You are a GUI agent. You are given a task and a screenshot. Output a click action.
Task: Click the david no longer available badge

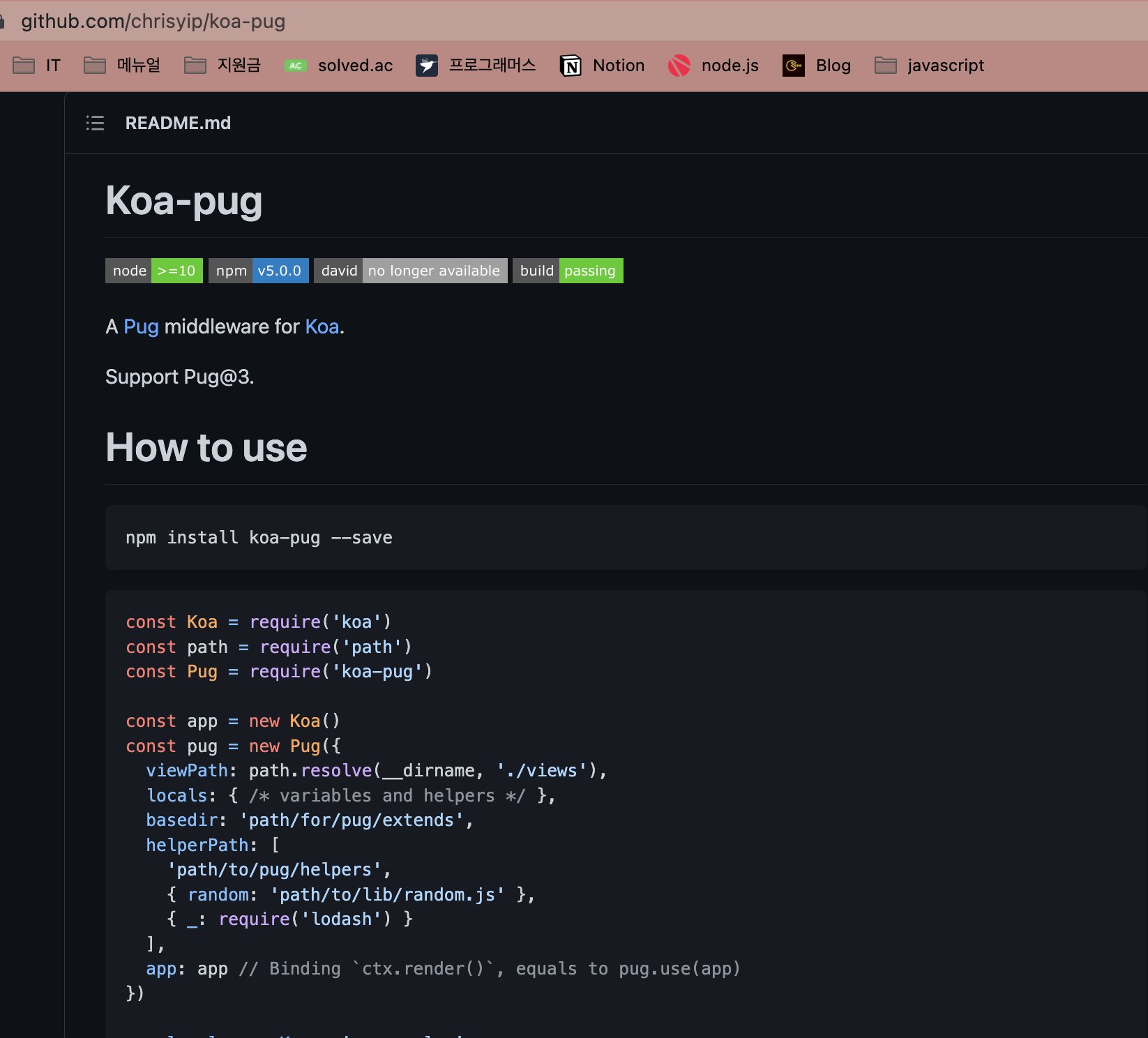tap(411, 271)
